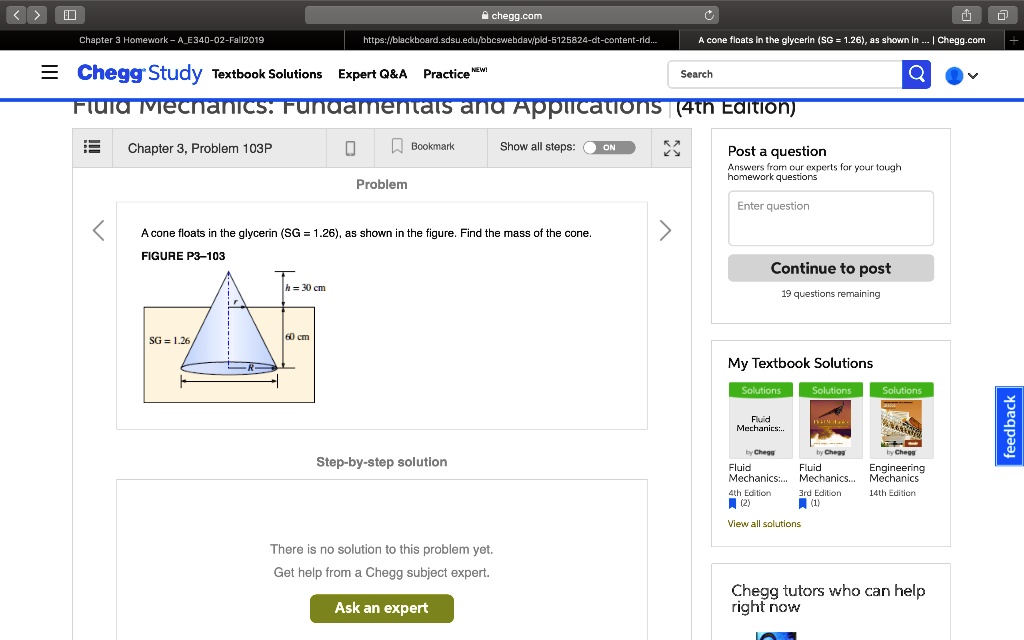Bookmark Chapter 3, Problem 103P
This screenshot has height=640, width=1024.
click(422, 147)
